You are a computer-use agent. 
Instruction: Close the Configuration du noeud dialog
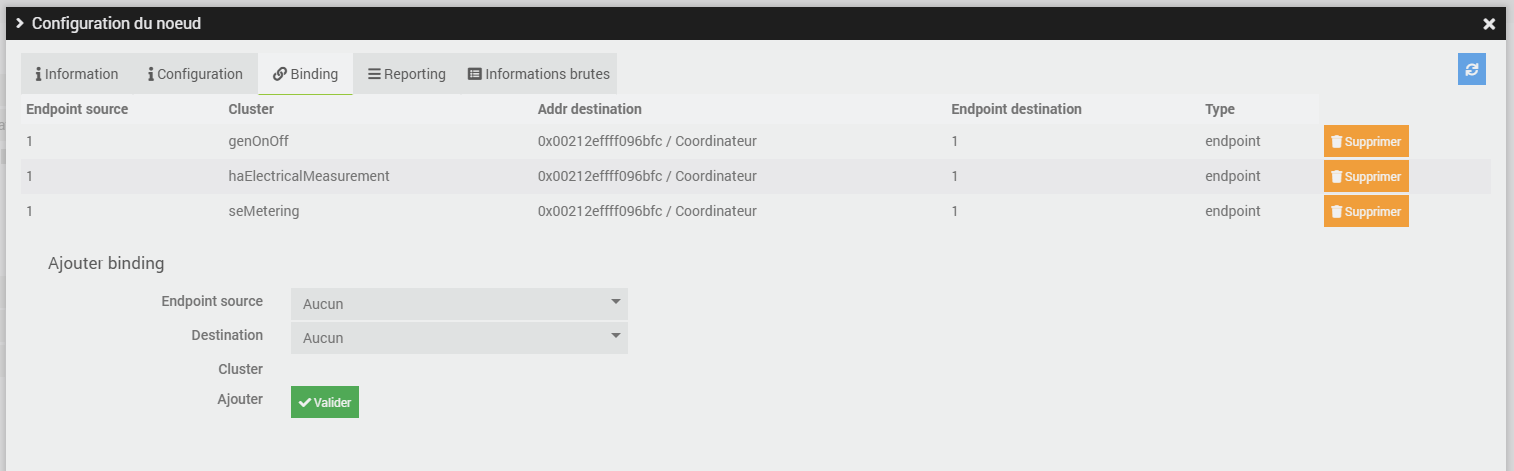click(1489, 24)
